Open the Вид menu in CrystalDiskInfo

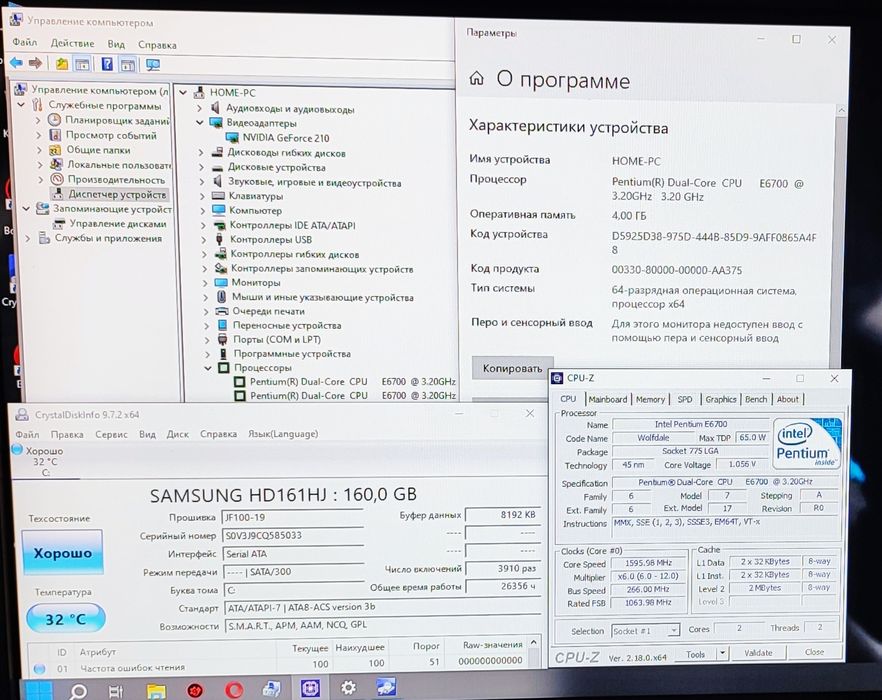147,434
